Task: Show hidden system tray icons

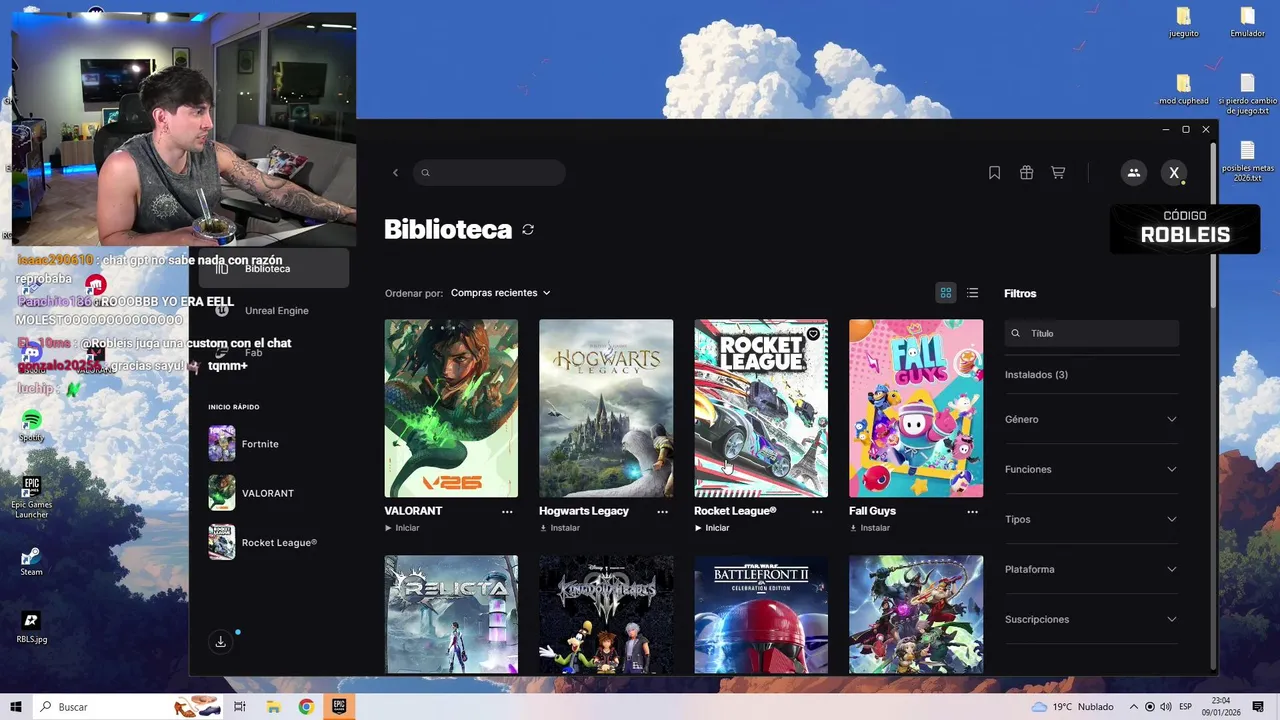Action: click(x=1134, y=707)
